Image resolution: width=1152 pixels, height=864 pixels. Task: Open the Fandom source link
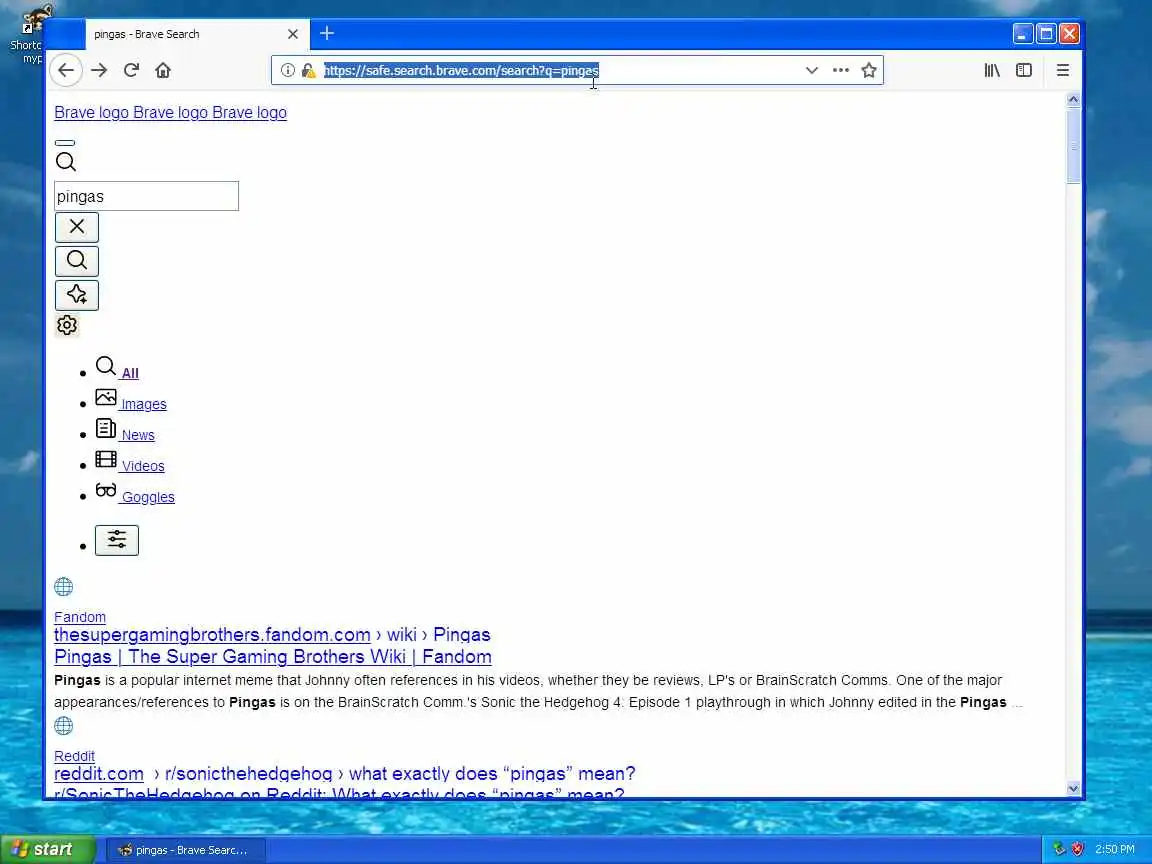pyautogui.click(x=80, y=617)
